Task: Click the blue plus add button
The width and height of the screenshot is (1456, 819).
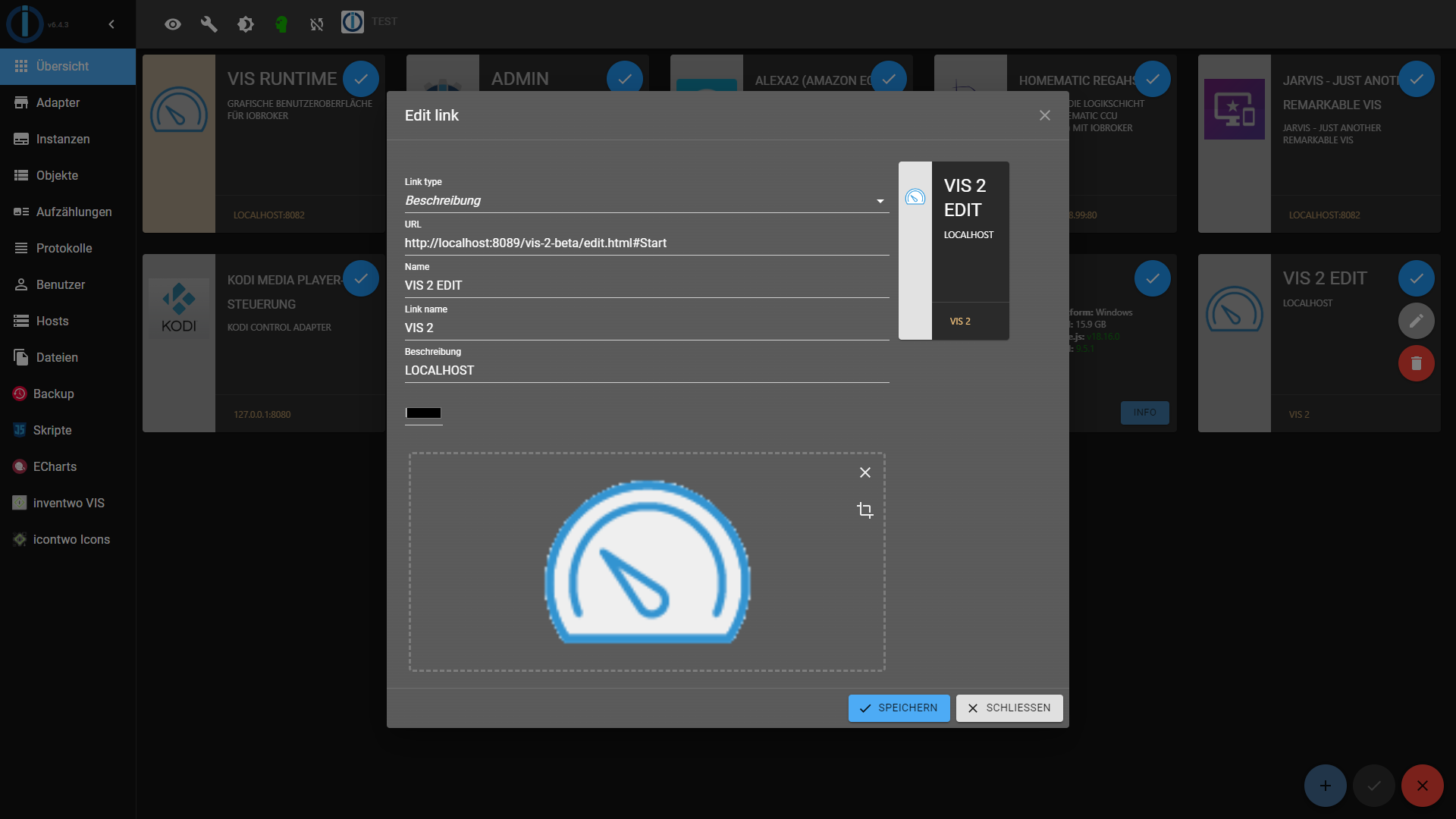Action: (x=1326, y=786)
